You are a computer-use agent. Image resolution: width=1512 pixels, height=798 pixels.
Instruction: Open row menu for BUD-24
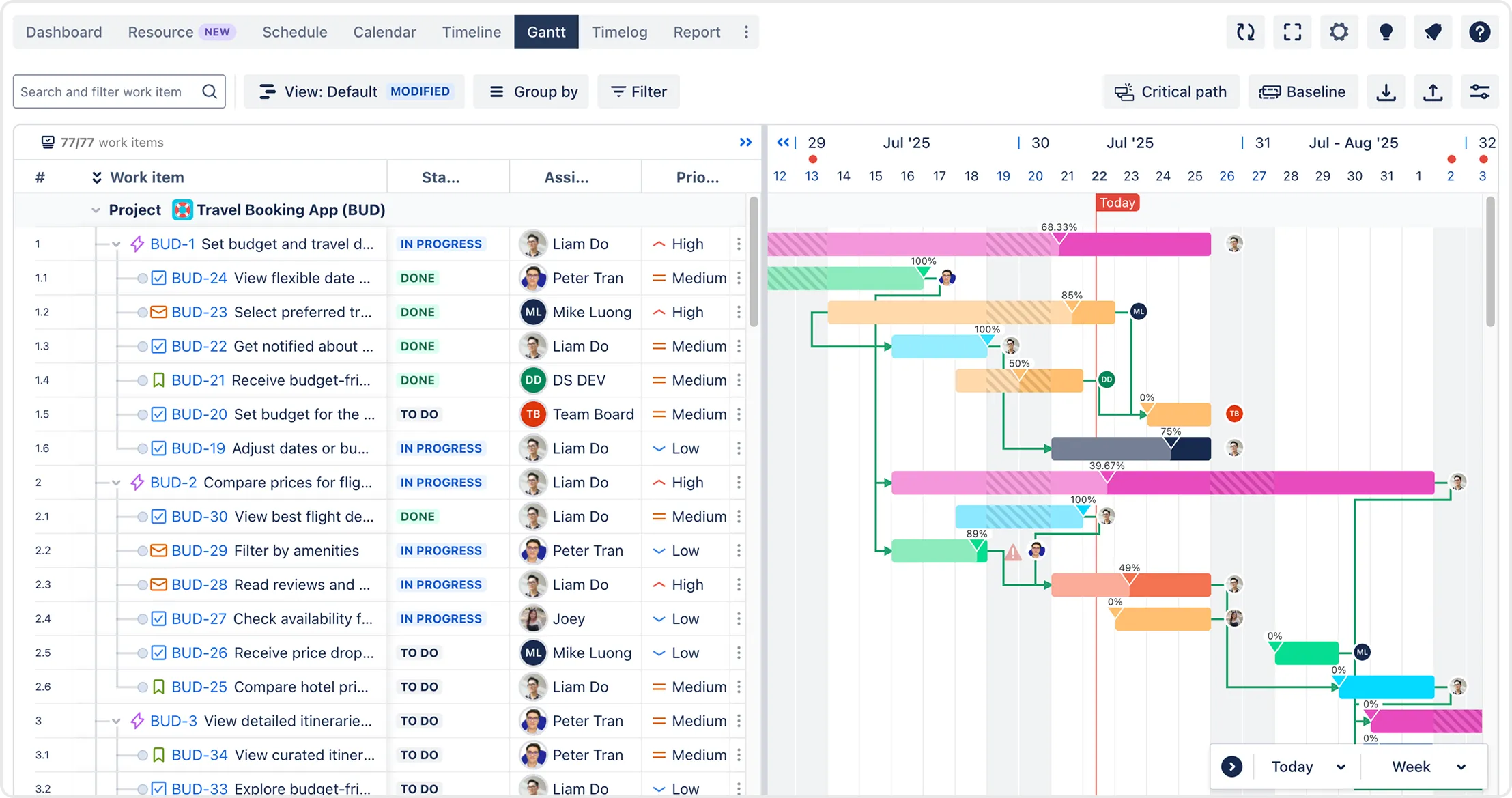(x=739, y=278)
